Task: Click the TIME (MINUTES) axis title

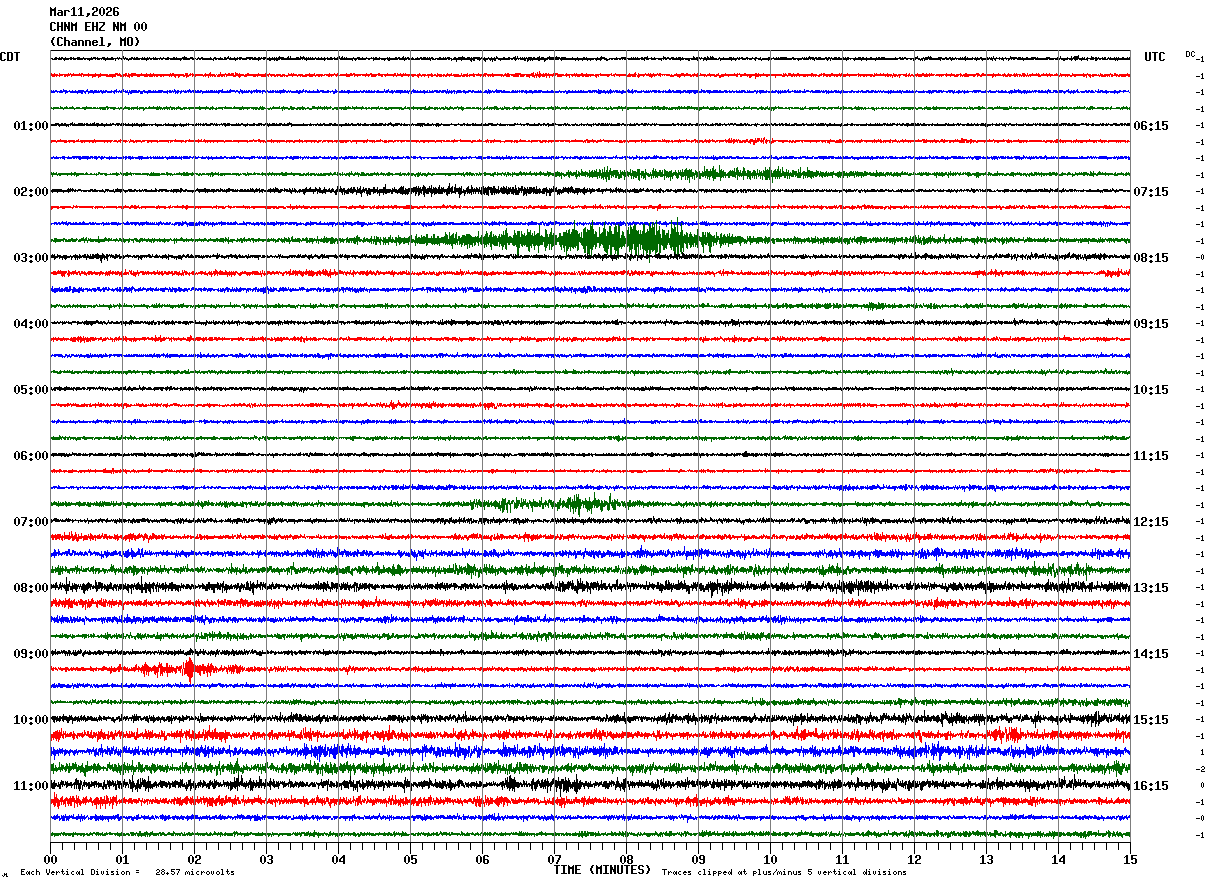Action: click(x=602, y=870)
